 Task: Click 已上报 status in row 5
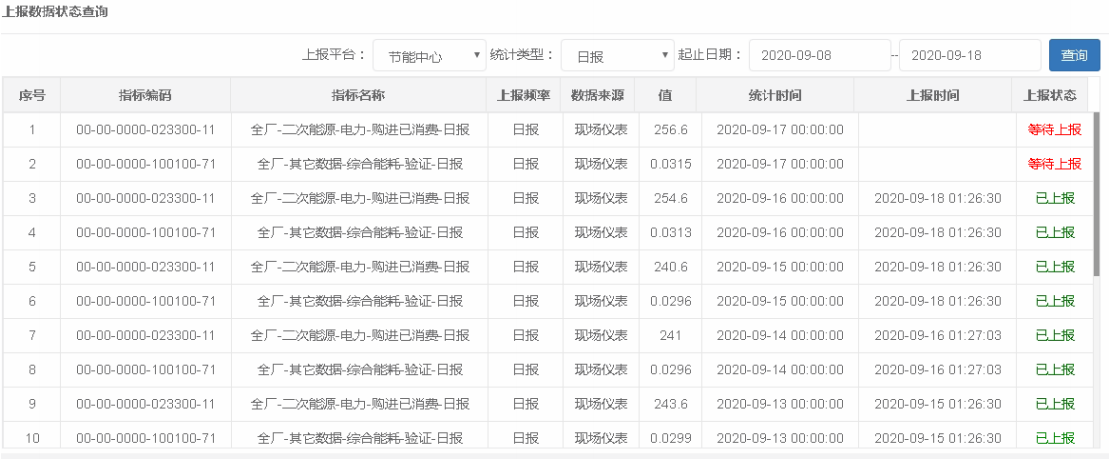tap(1055, 267)
